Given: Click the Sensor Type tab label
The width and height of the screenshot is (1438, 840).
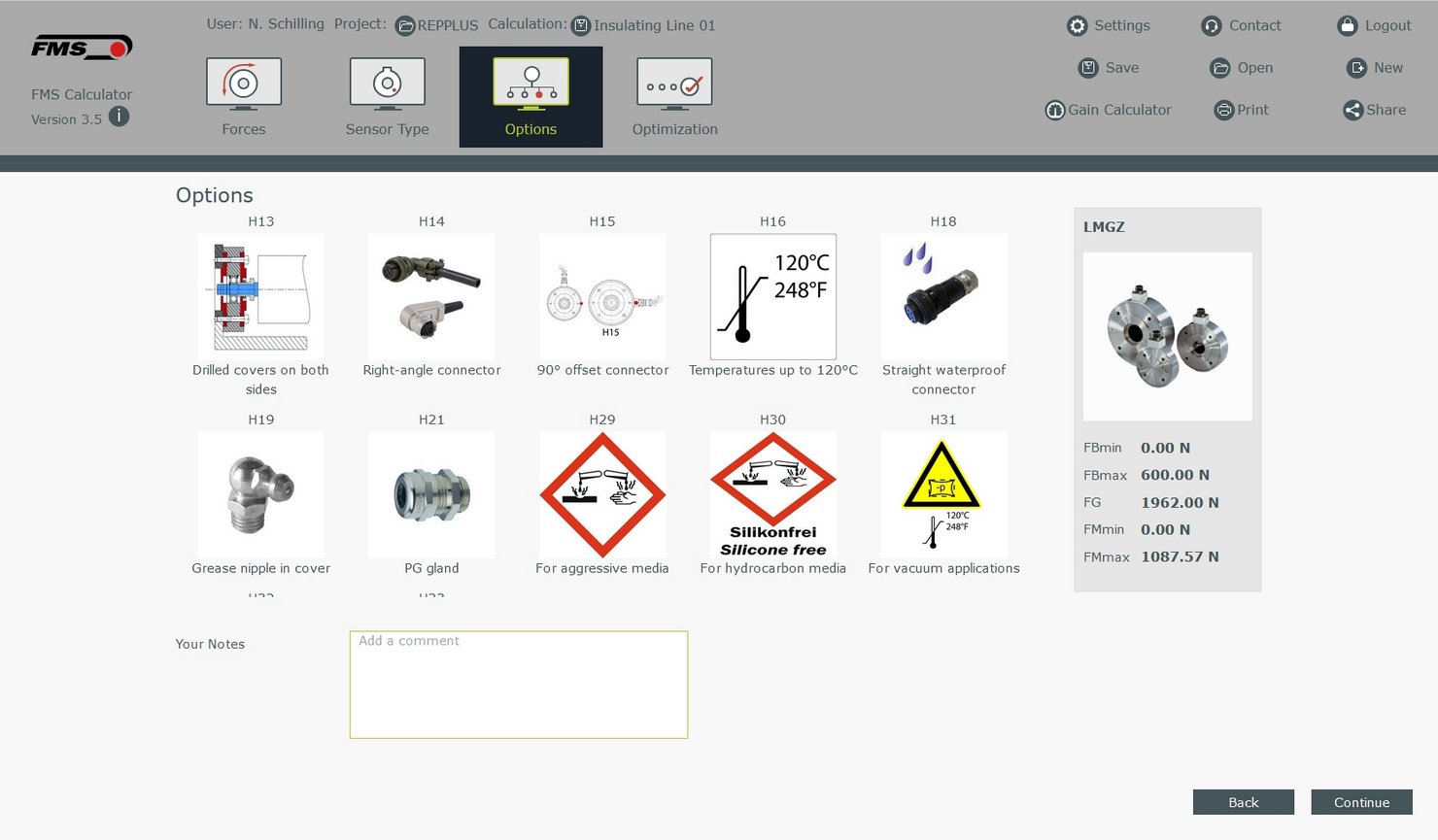Looking at the screenshot, I should pyautogui.click(x=387, y=129).
